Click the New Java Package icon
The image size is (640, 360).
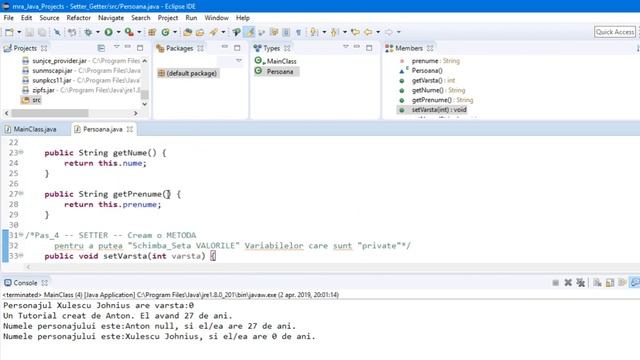coord(152,32)
